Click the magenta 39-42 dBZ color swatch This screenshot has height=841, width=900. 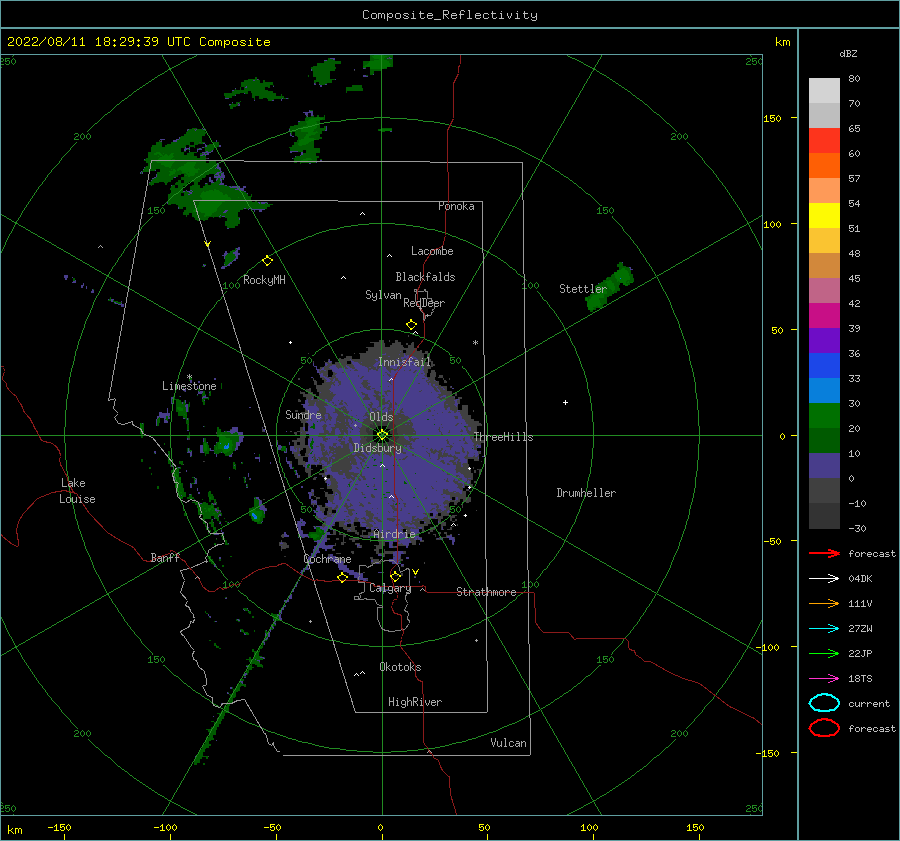point(824,316)
